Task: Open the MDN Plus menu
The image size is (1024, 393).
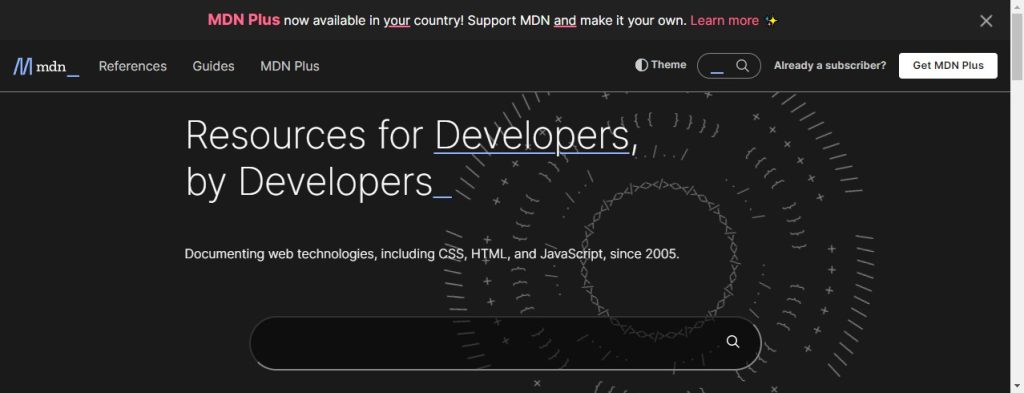Action: pyautogui.click(x=290, y=66)
